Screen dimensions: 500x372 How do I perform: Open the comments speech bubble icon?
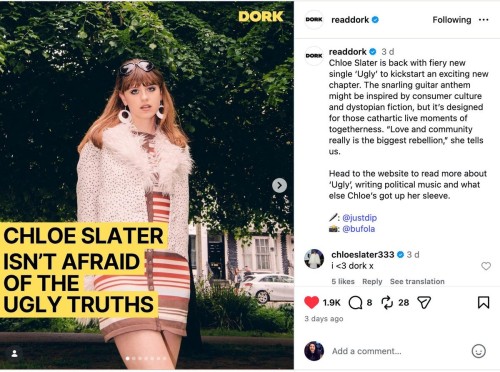[x=355, y=303]
